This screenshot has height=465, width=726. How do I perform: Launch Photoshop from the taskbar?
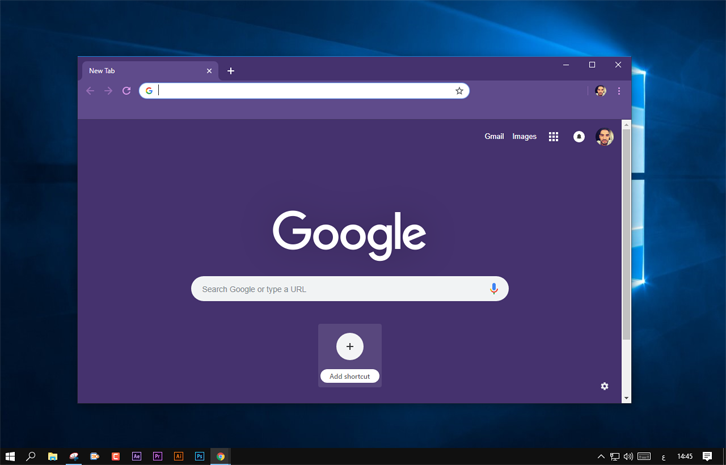click(200, 456)
